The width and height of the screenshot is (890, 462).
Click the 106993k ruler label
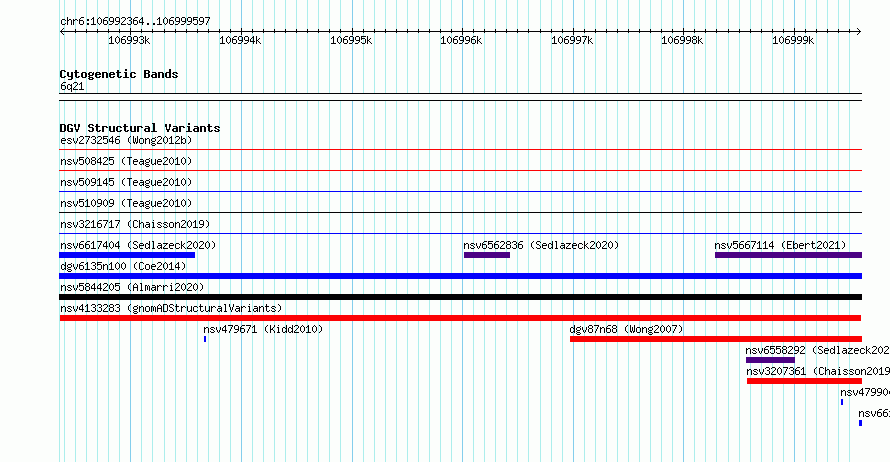pyautogui.click(x=129, y=40)
